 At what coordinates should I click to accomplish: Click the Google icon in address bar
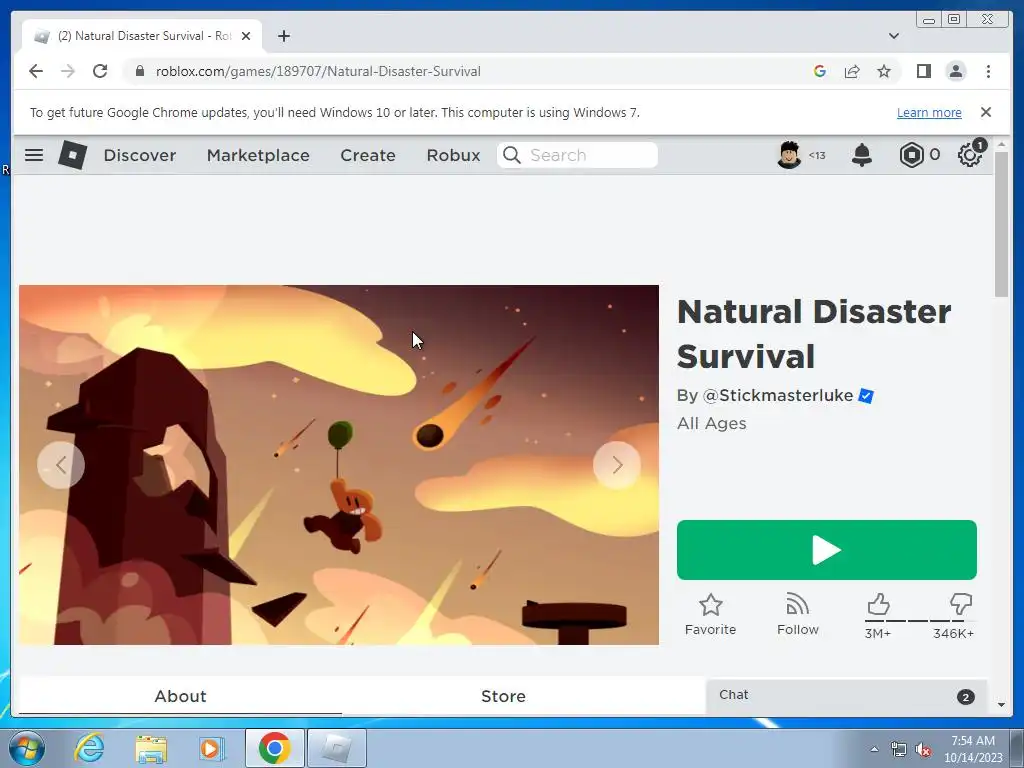(x=820, y=71)
